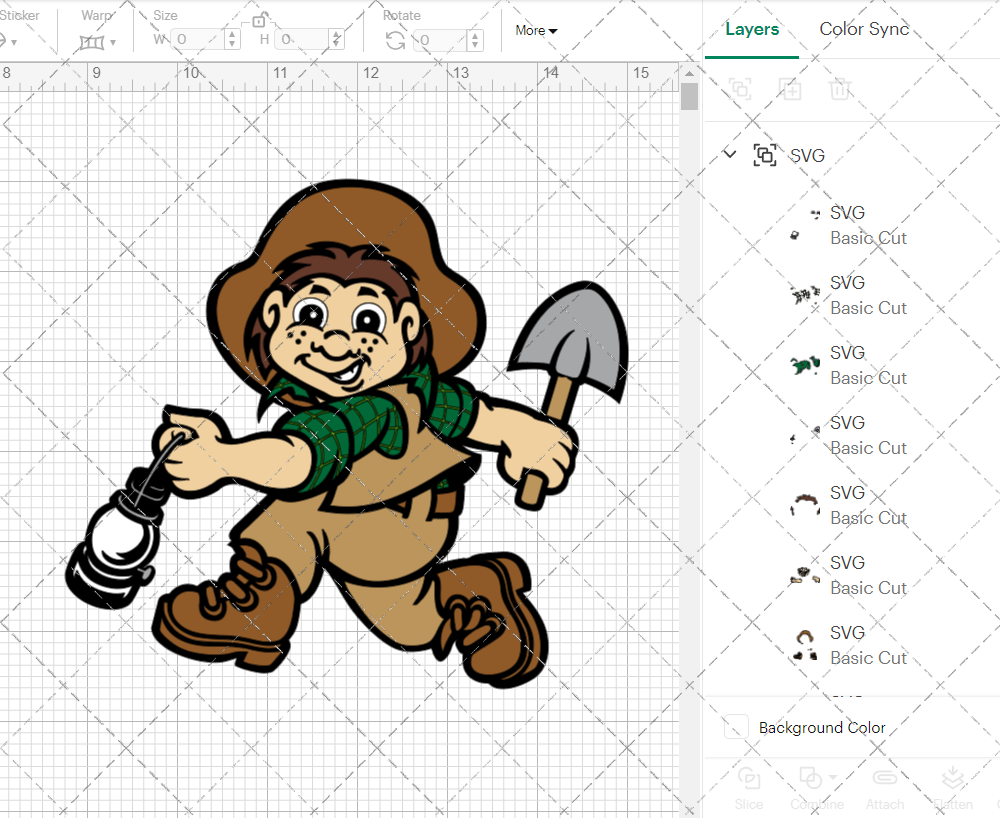Collapse the SVG layer group
1000x818 pixels.
pos(729,155)
